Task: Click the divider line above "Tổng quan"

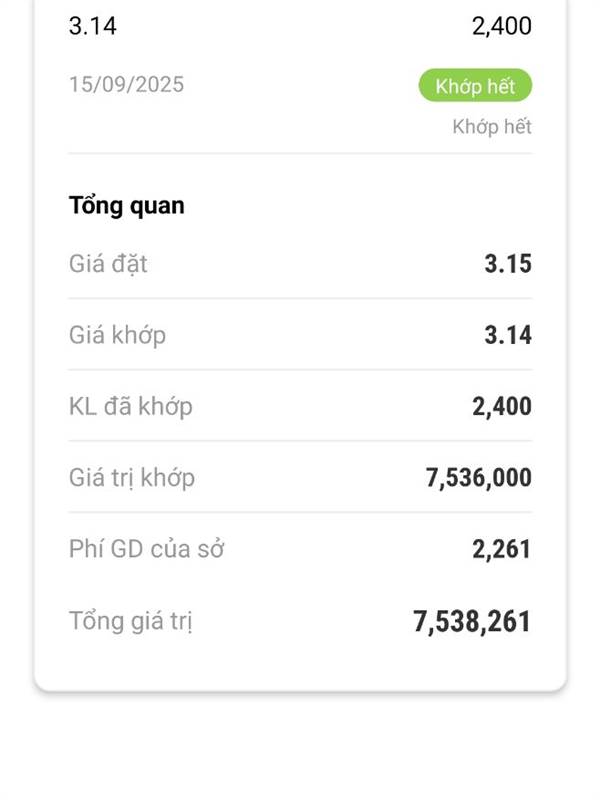Action: (x=300, y=154)
